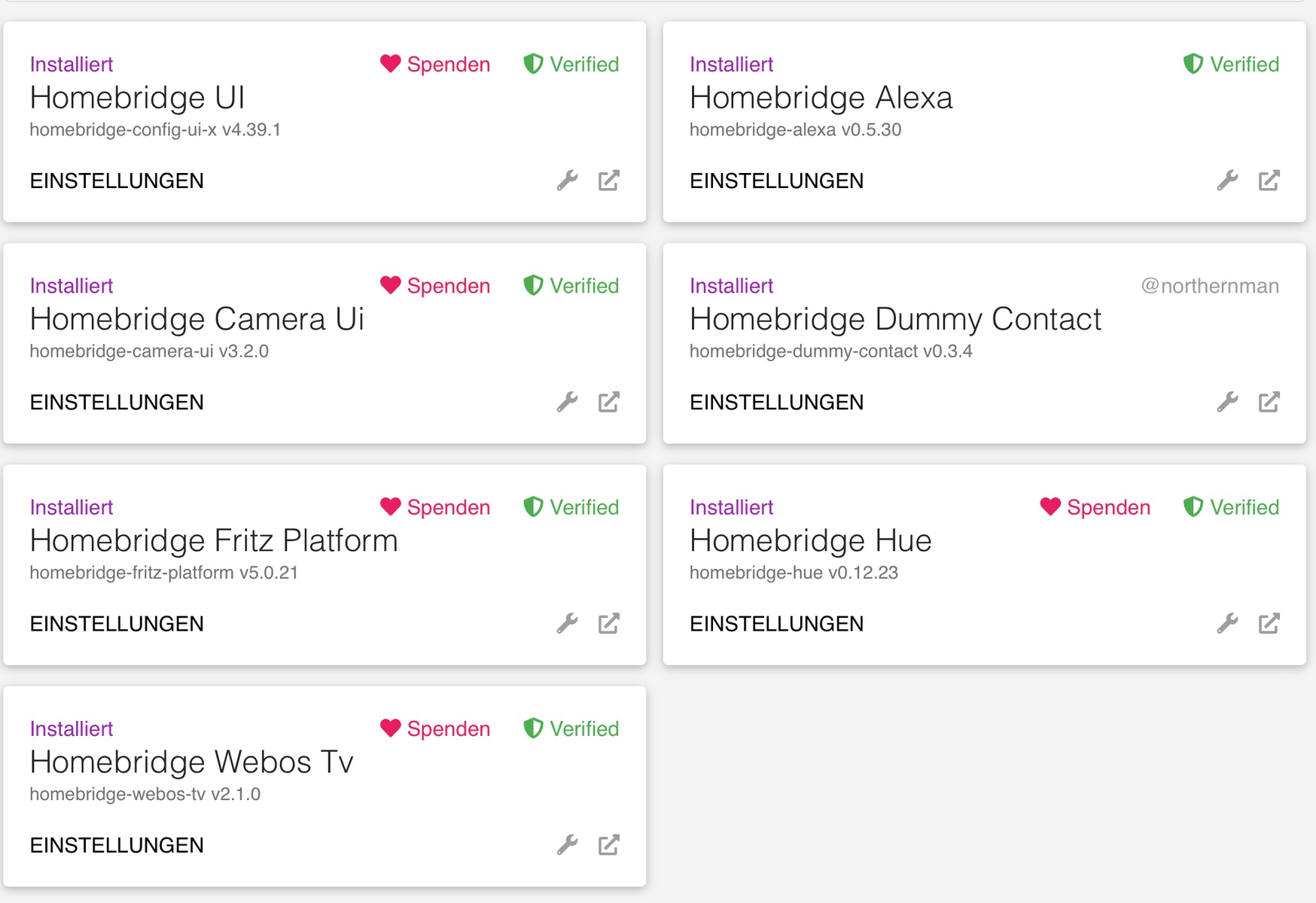Open external link icon for Homebridge Hue
The height and width of the screenshot is (903, 1316).
pos(1269,623)
